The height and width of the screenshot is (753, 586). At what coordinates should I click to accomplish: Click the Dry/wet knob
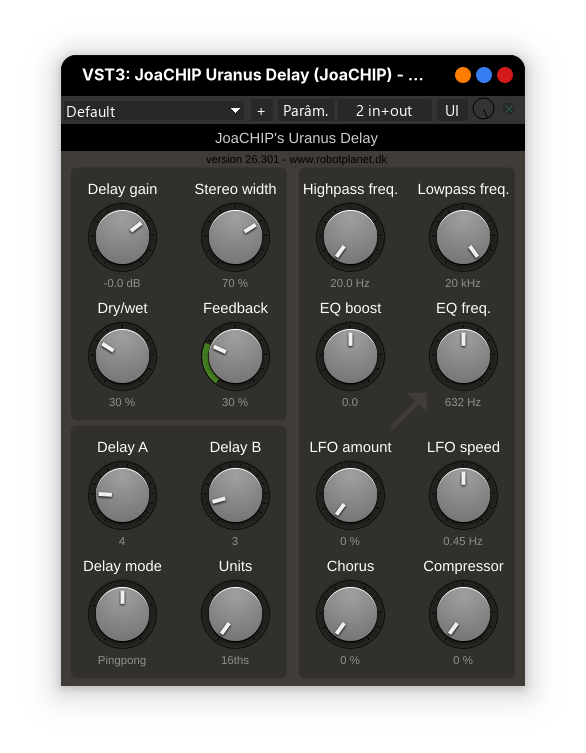pyautogui.click(x=122, y=356)
